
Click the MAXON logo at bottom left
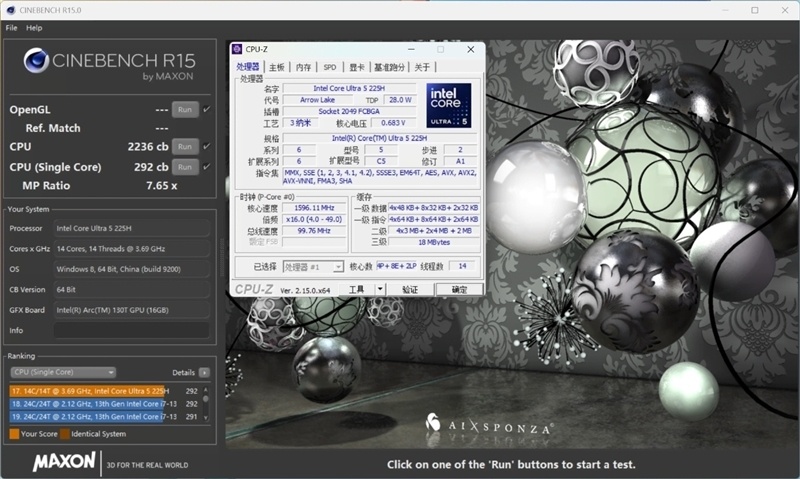pyautogui.click(x=64, y=463)
